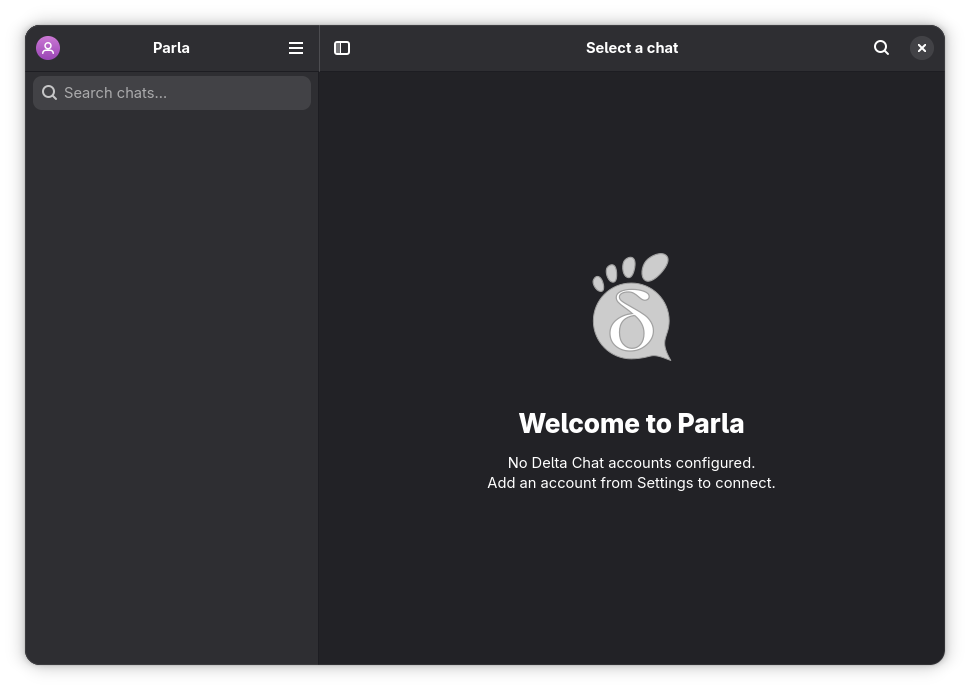Click the magnifier inside Search chats field
Screen dimensions: 970x690
click(49, 93)
